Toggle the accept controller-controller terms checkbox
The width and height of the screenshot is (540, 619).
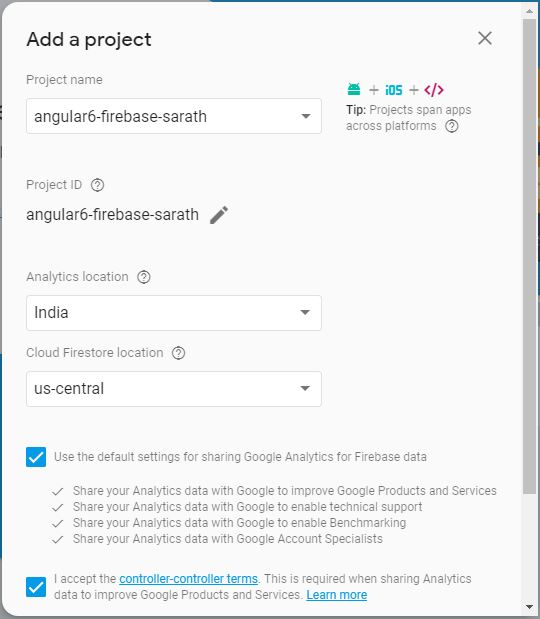36,587
